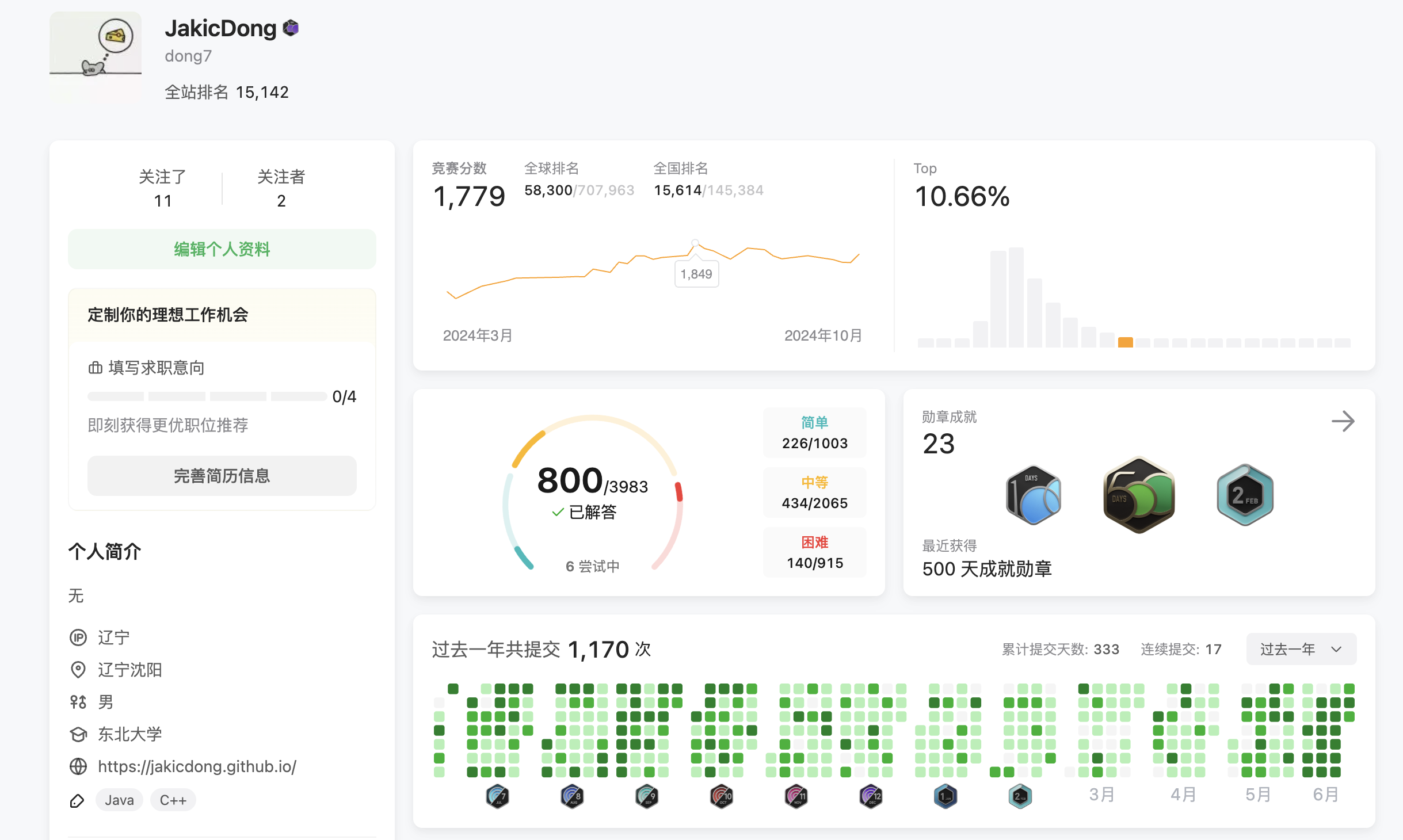Click the 100 Days badge icon
This screenshot has height=840, width=1403.
pyautogui.click(x=1034, y=495)
